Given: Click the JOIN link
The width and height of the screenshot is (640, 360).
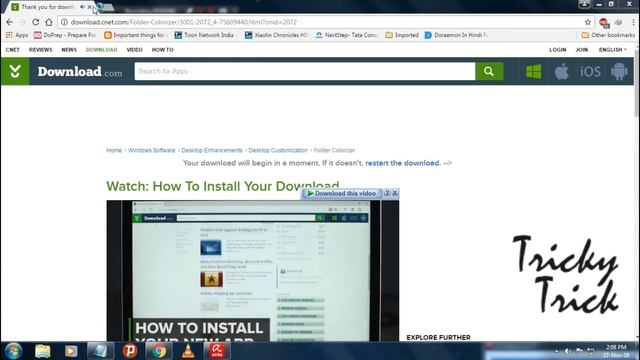Looking at the screenshot, I should pyautogui.click(x=582, y=50).
